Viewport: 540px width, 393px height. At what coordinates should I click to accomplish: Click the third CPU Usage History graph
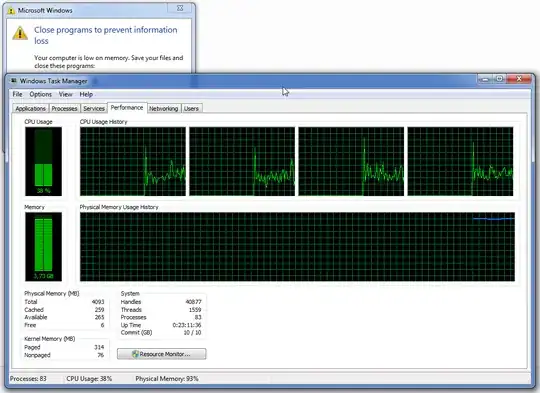(351, 162)
